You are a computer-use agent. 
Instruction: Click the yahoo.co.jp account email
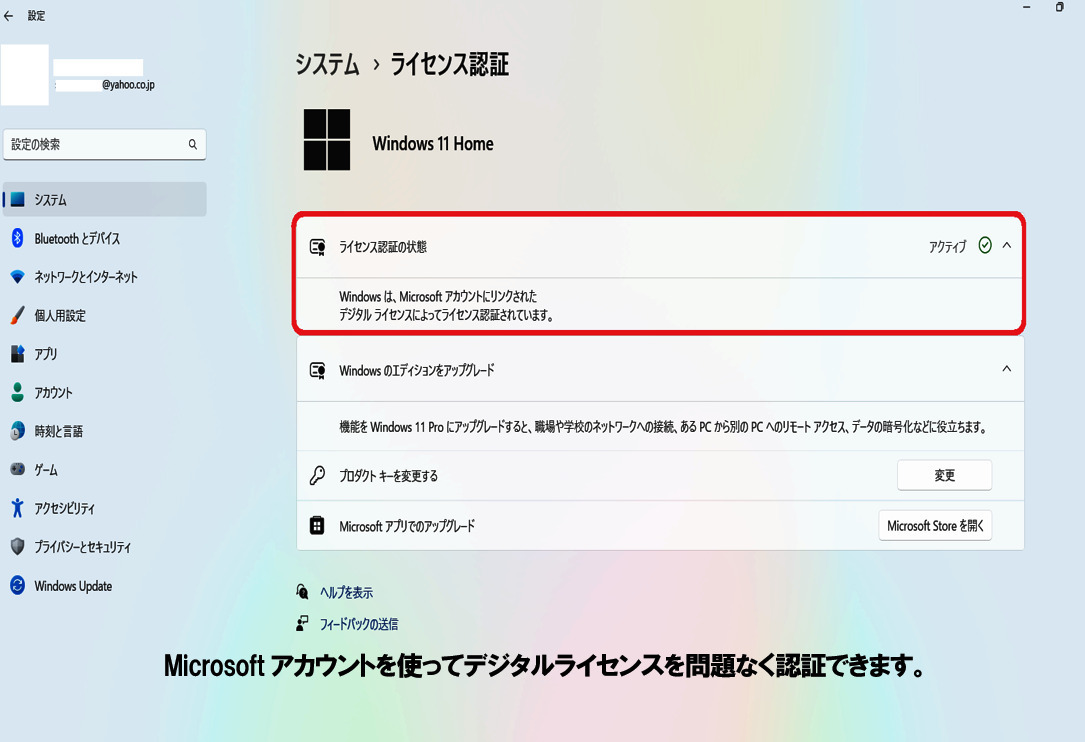[105, 84]
